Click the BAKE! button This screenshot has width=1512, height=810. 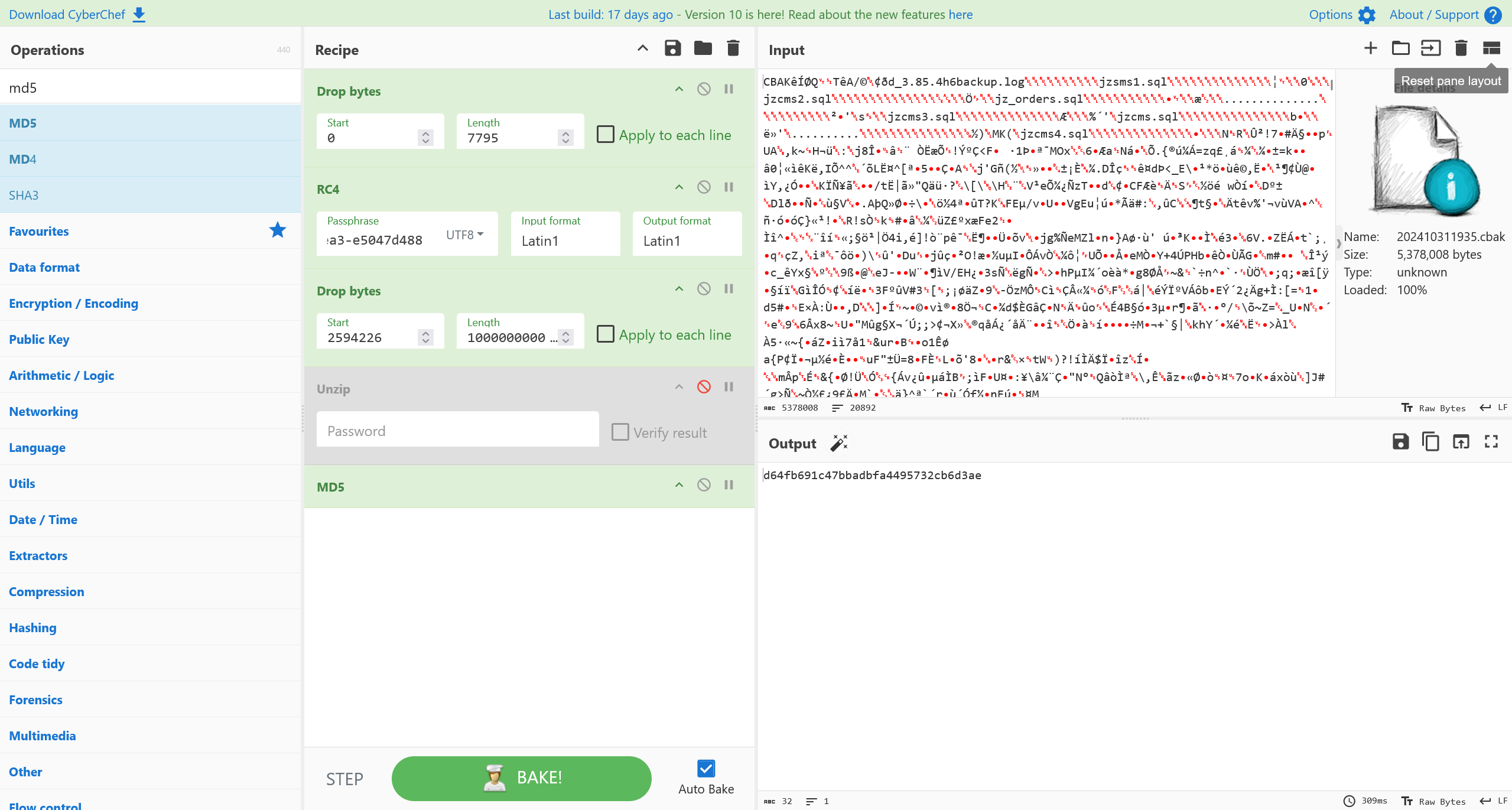tap(521, 778)
